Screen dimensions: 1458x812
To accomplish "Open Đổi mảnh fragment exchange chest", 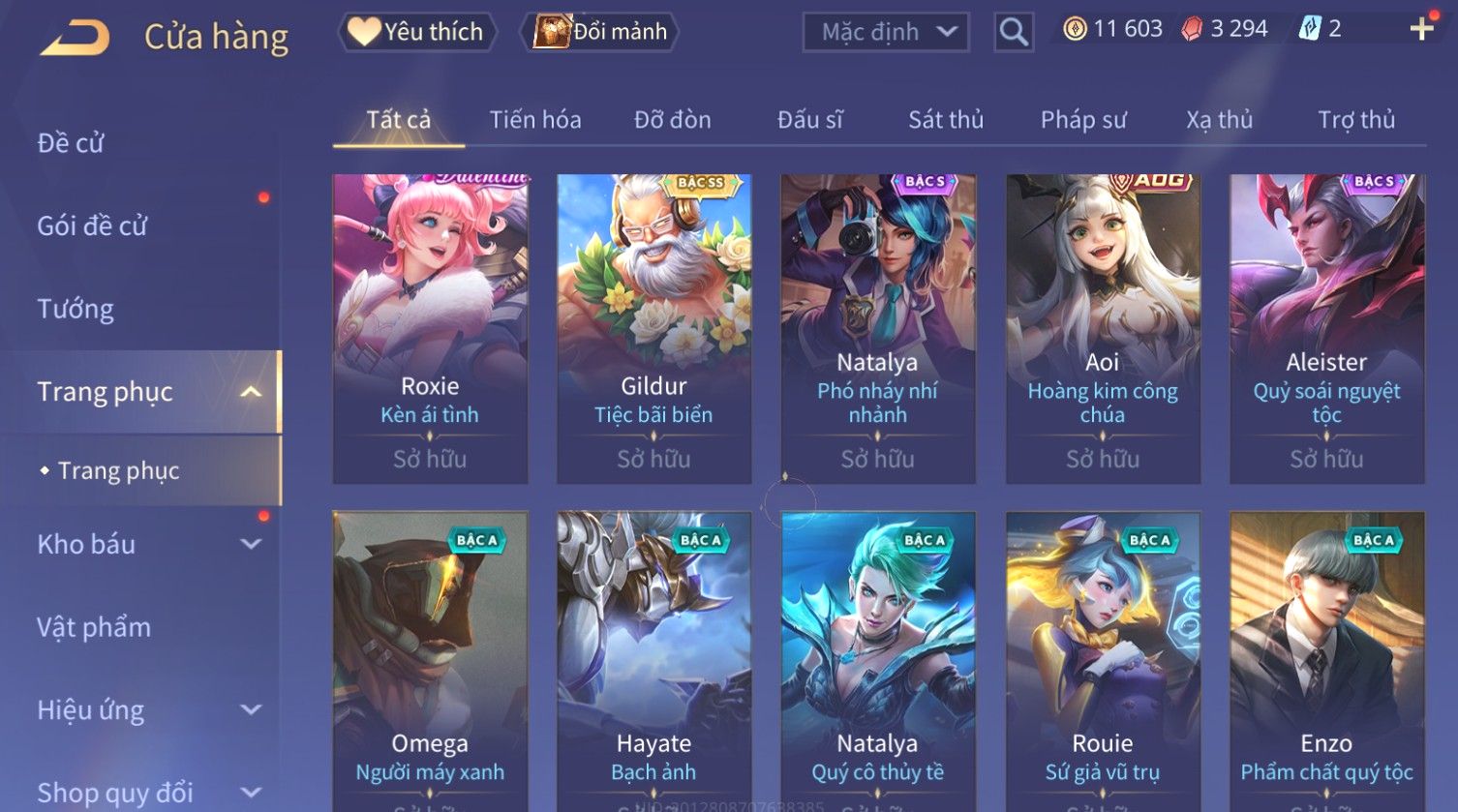I will click(x=599, y=32).
